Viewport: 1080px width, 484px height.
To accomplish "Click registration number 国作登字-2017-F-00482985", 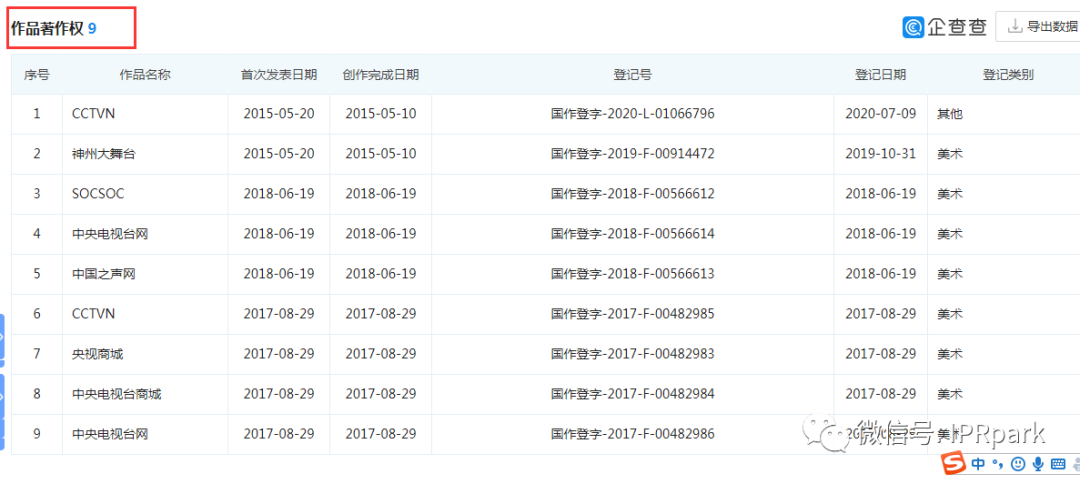I will tap(632, 313).
